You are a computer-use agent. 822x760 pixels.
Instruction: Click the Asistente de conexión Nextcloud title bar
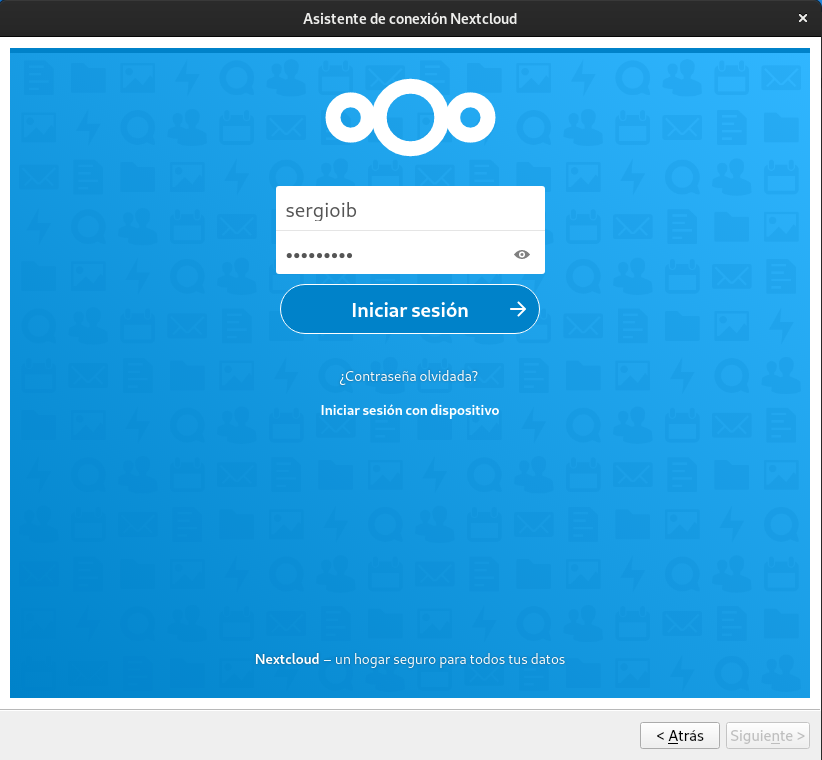(410, 18)
